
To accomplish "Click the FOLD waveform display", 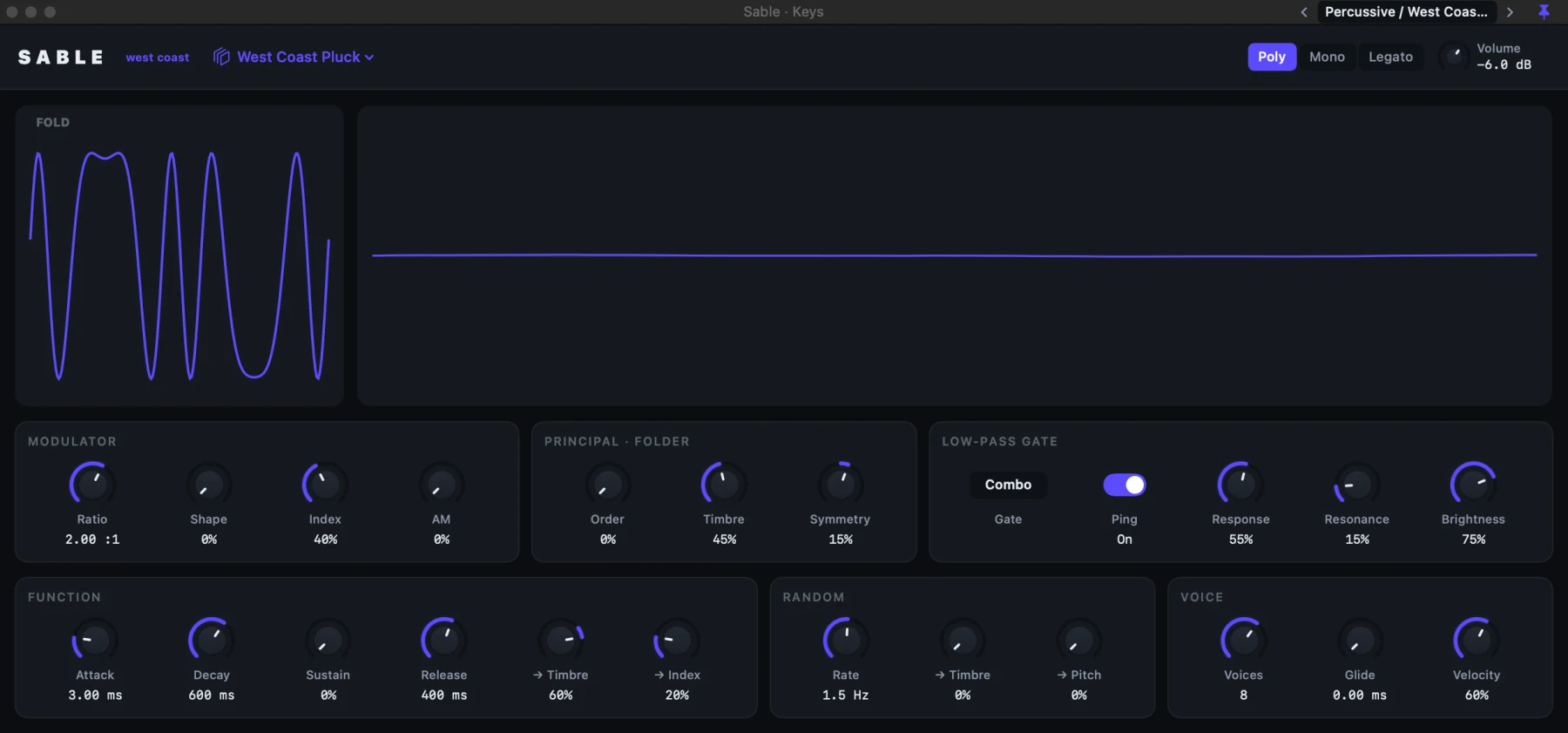I will pos(179,255).
